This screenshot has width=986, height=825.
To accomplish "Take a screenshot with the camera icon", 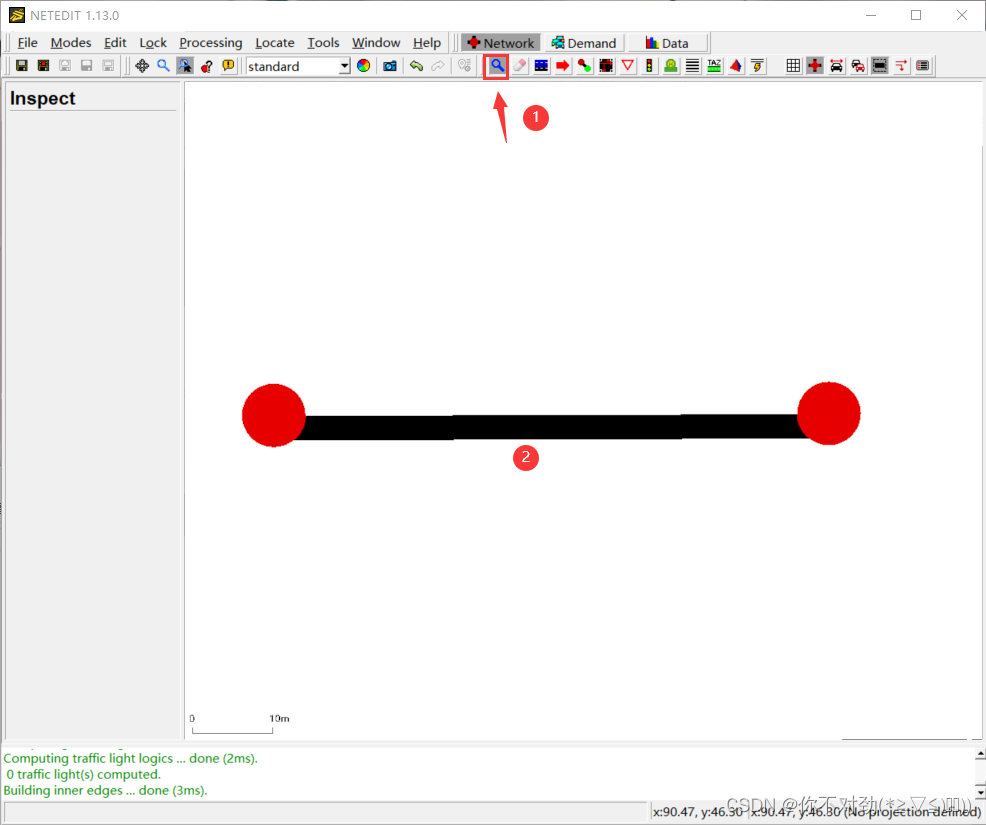I will [x=390, y=65].
